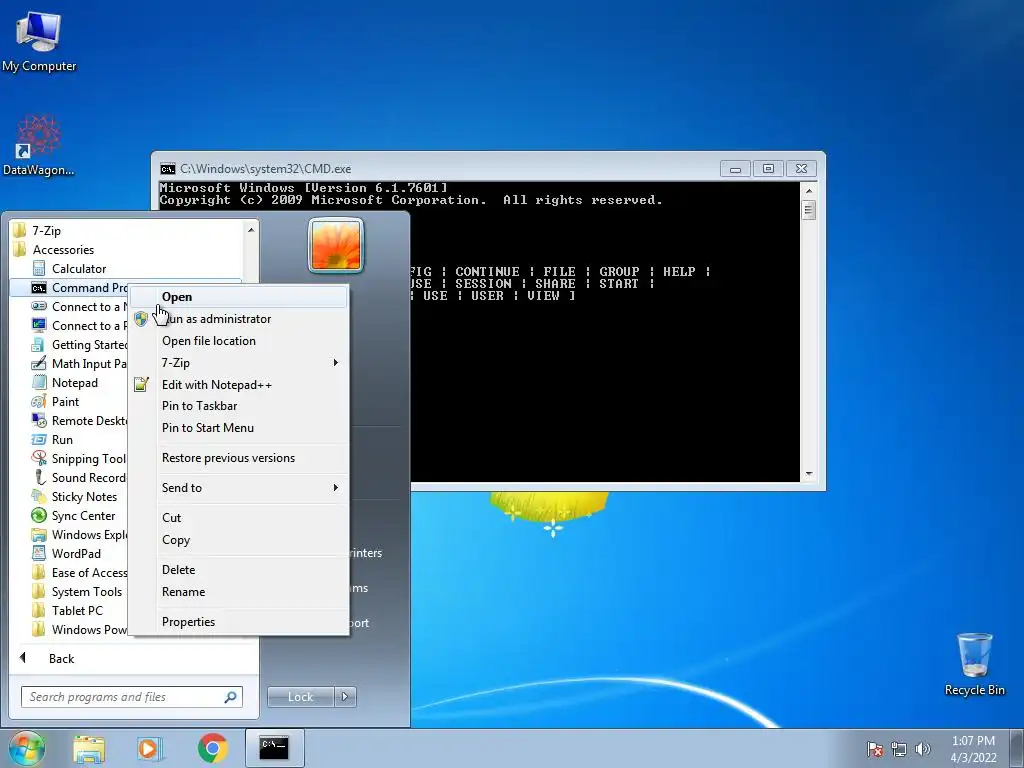
Task: Choose Restore previous versions
Action: (x=239, y=458)
